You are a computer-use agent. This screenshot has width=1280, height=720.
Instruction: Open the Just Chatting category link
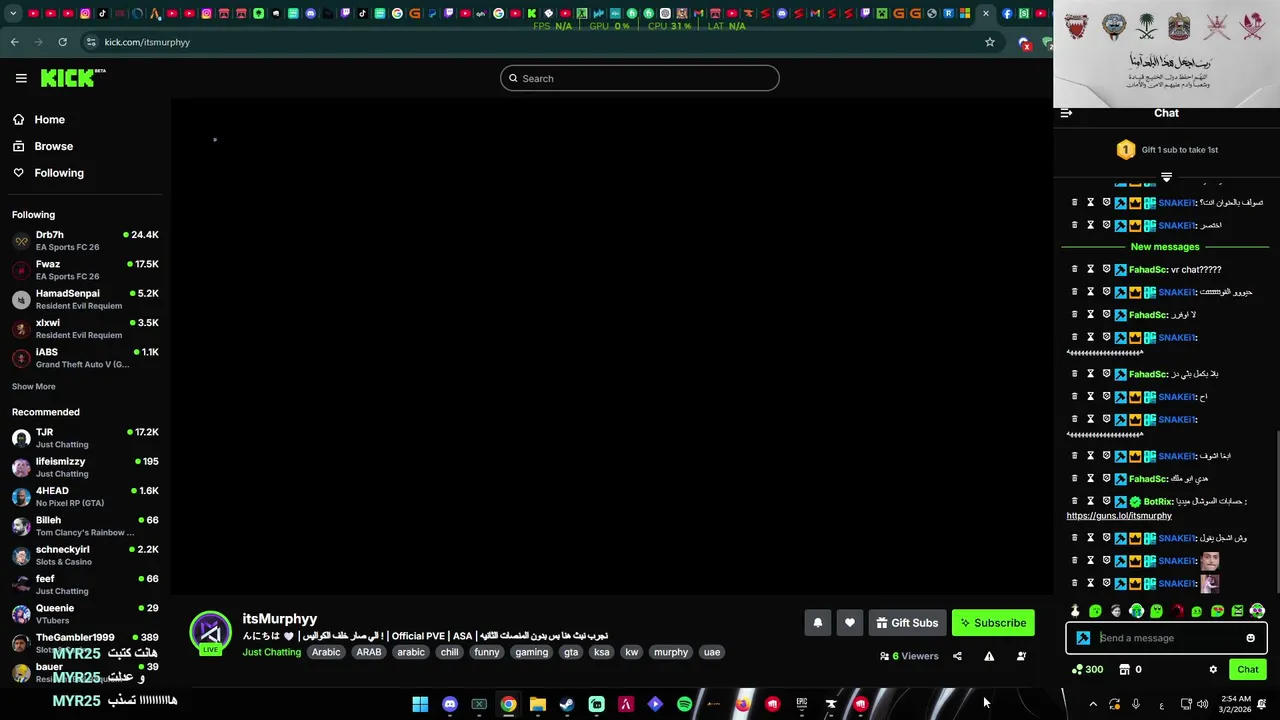click(271, 652)
